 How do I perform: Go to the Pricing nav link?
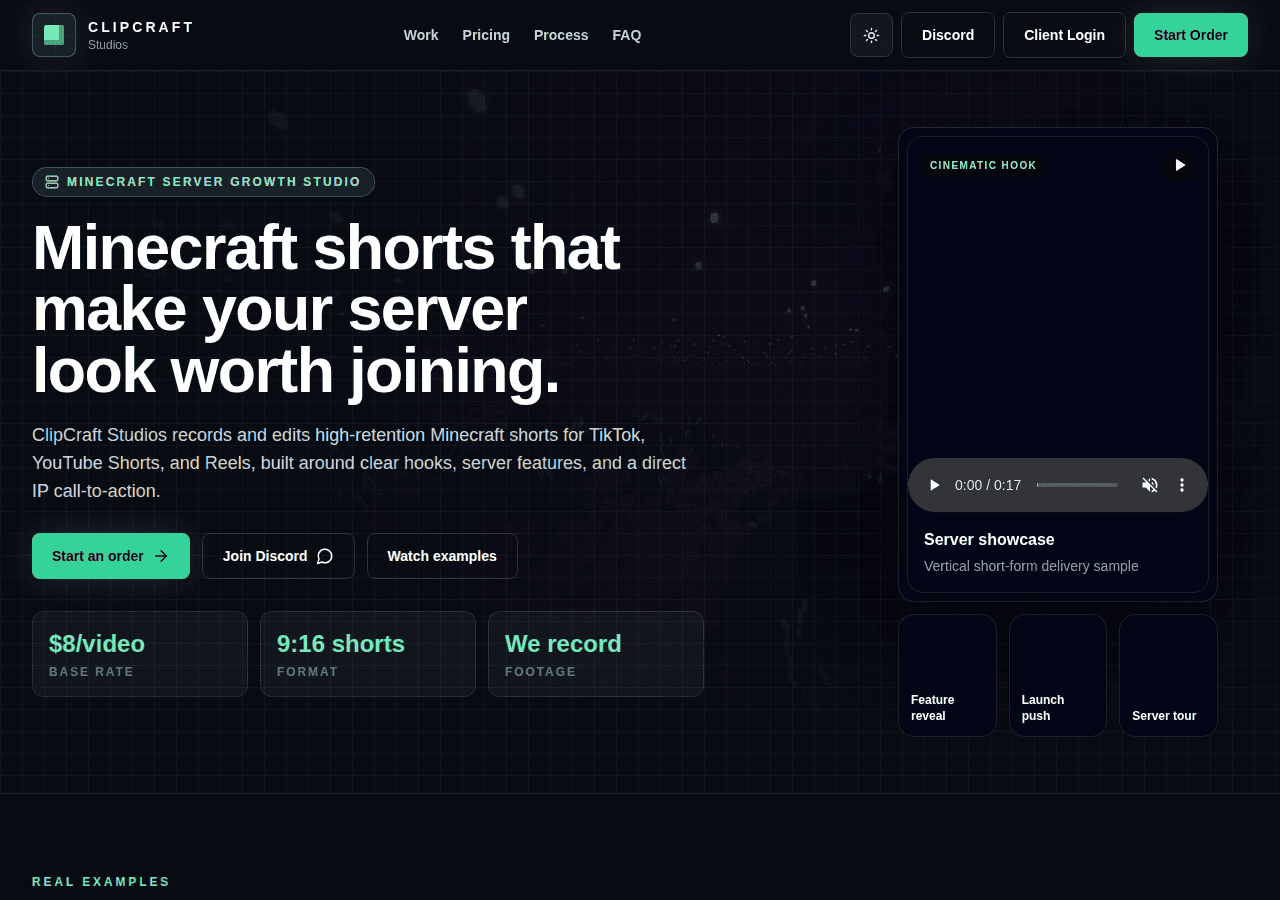(x=486, y=35)
